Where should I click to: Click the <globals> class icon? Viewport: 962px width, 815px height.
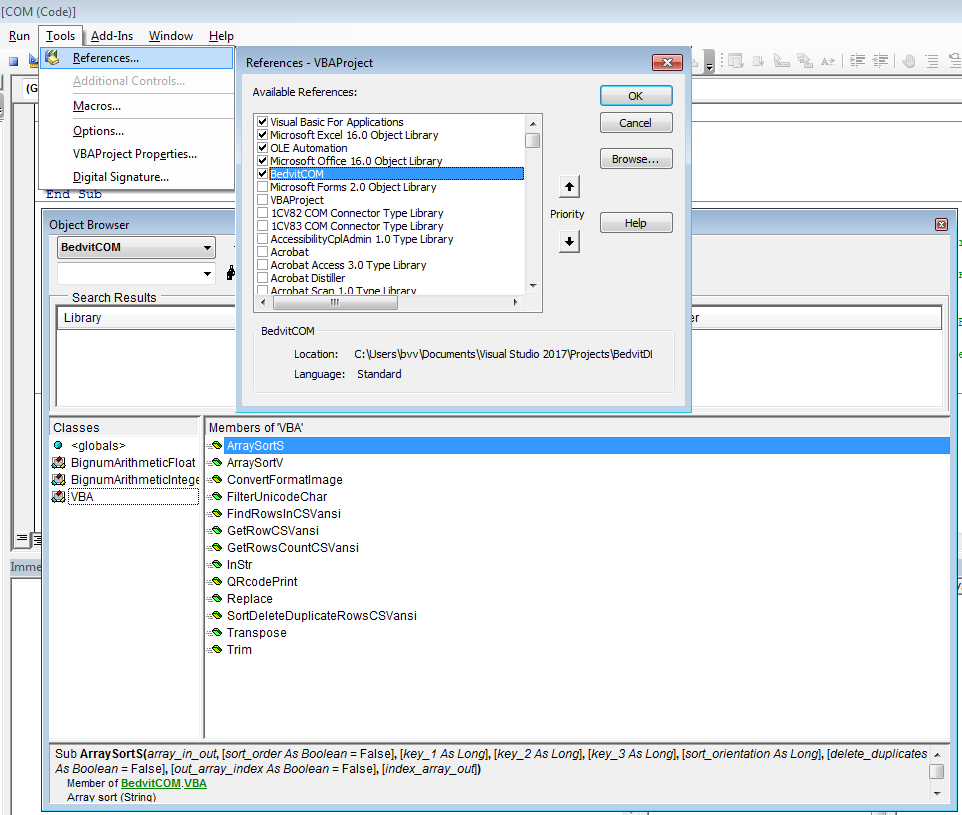[x=59, y=446]
